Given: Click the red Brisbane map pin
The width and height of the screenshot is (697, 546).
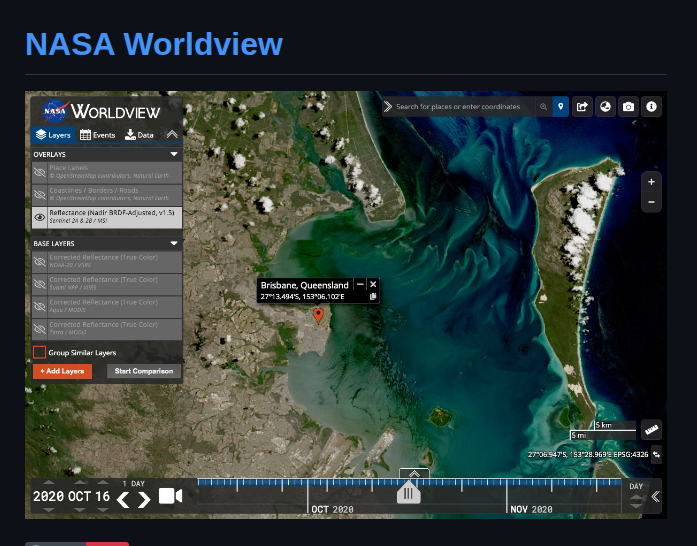Looking at the screenshot, I should click(318, 315).
